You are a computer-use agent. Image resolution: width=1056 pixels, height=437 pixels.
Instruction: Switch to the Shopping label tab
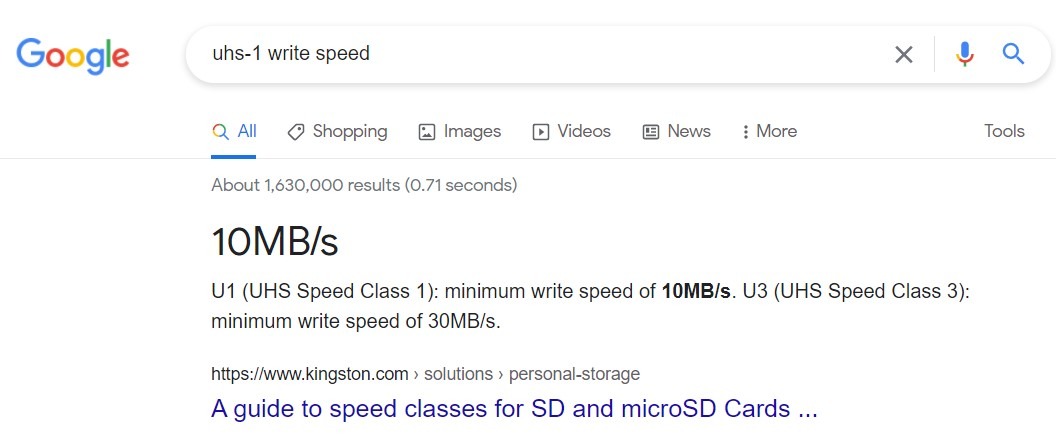click(x=350, y=131)
